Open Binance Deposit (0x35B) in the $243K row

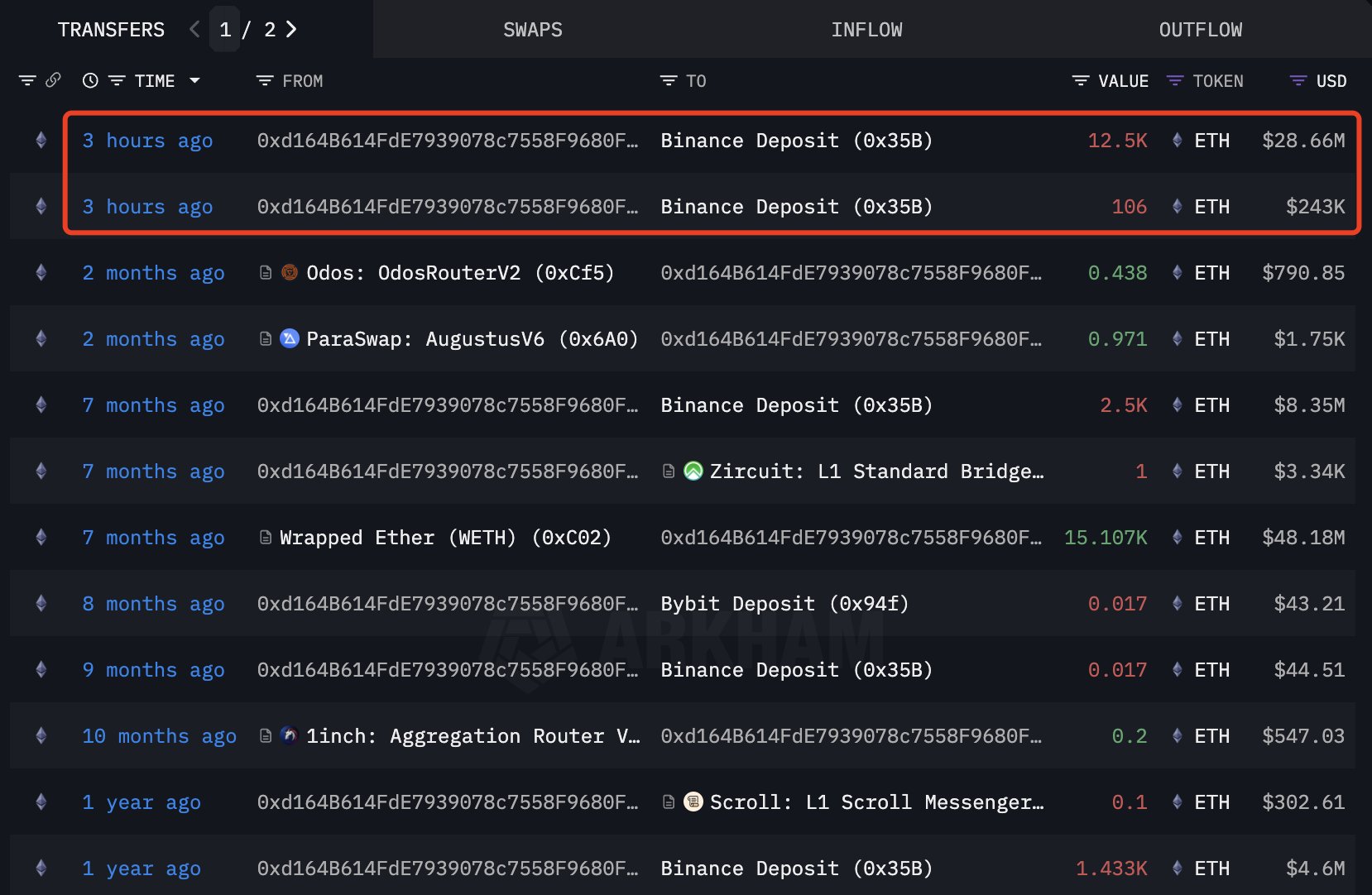[x=796, y=207]
